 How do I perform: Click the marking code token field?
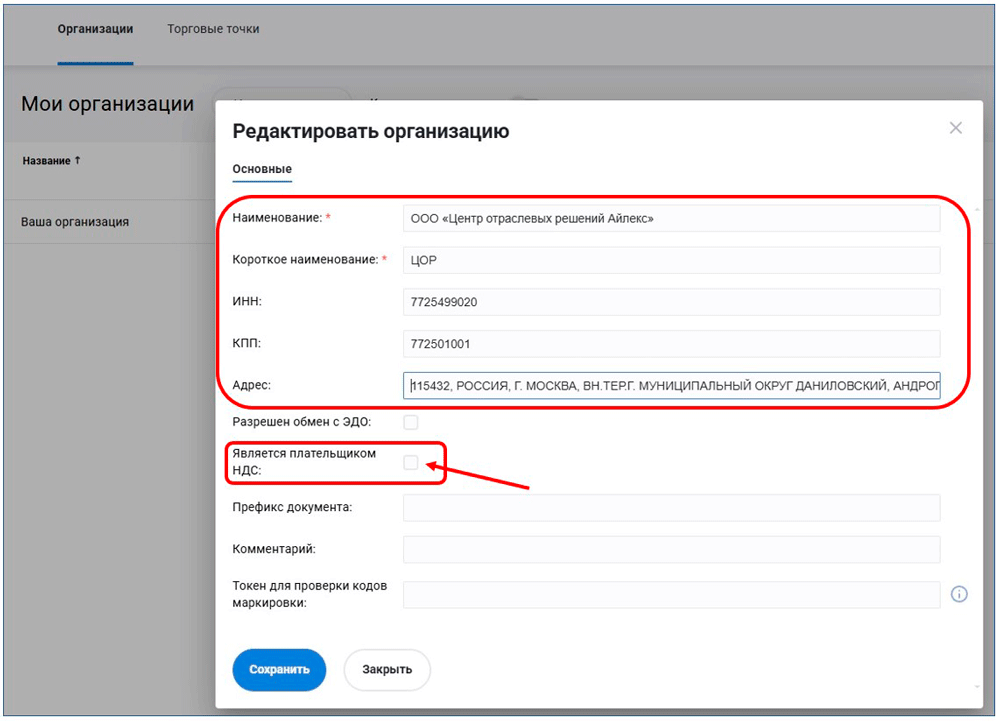[671, 595]
